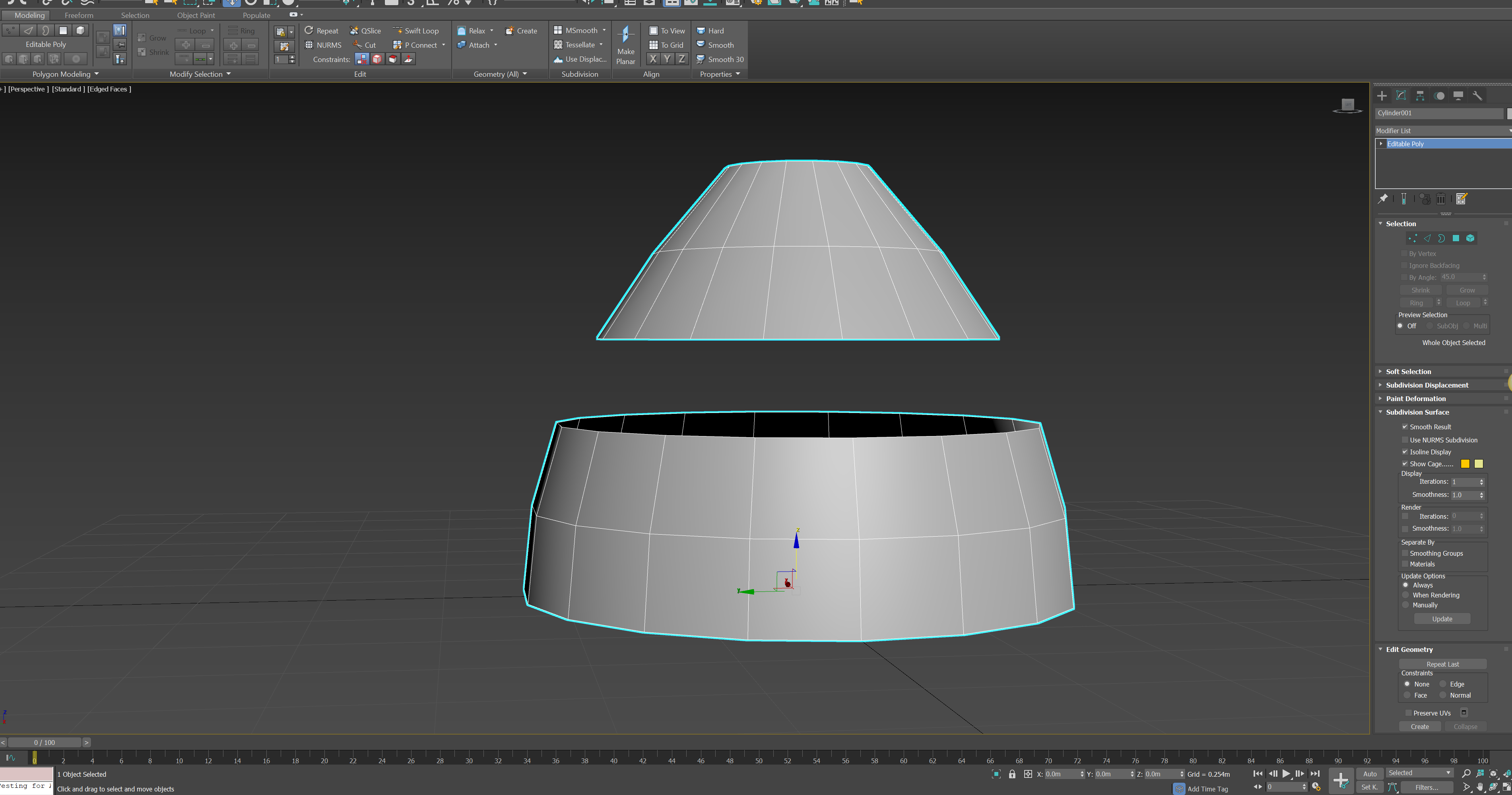This screenshot has width=1512, height=795.
Task: Pin the modifier stack
Action: [1383, 199]
